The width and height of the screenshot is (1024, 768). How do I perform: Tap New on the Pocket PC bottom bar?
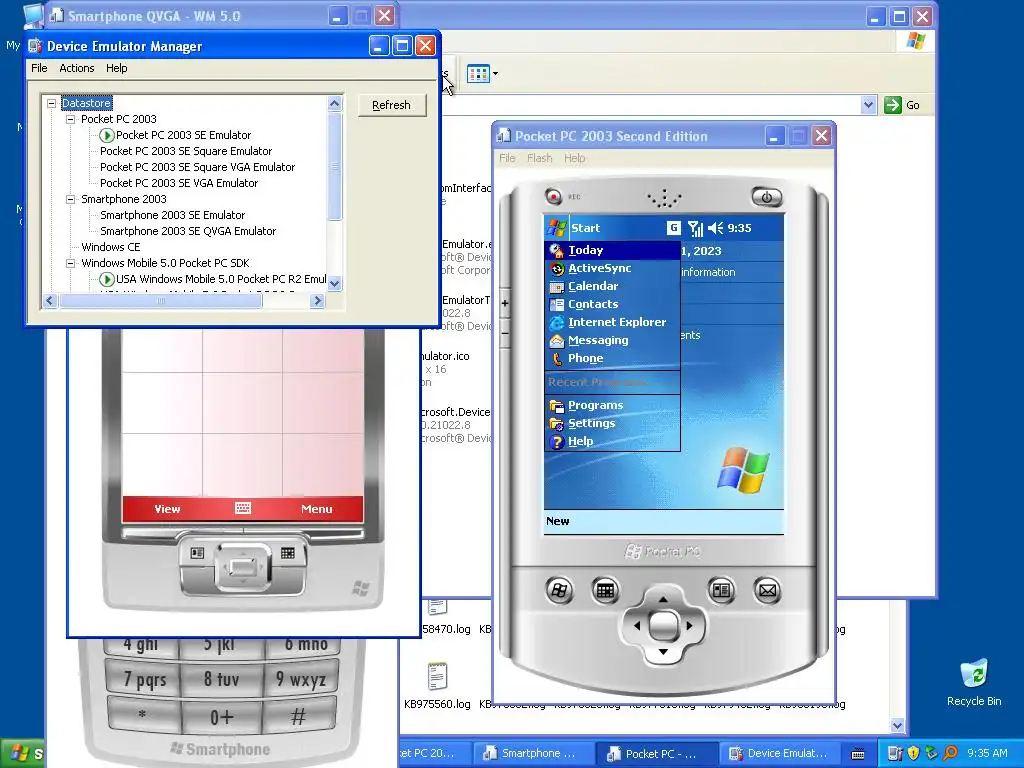(558, 521)
